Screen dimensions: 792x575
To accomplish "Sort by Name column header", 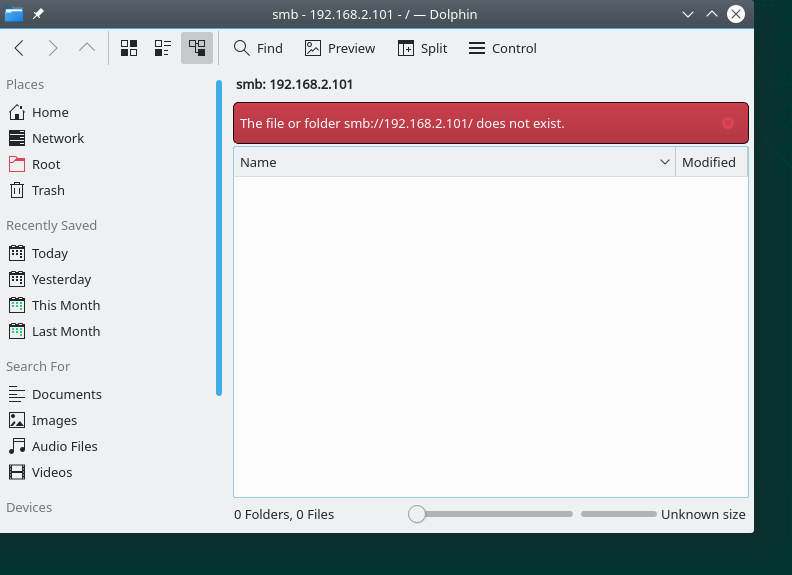I will (454, 162).
